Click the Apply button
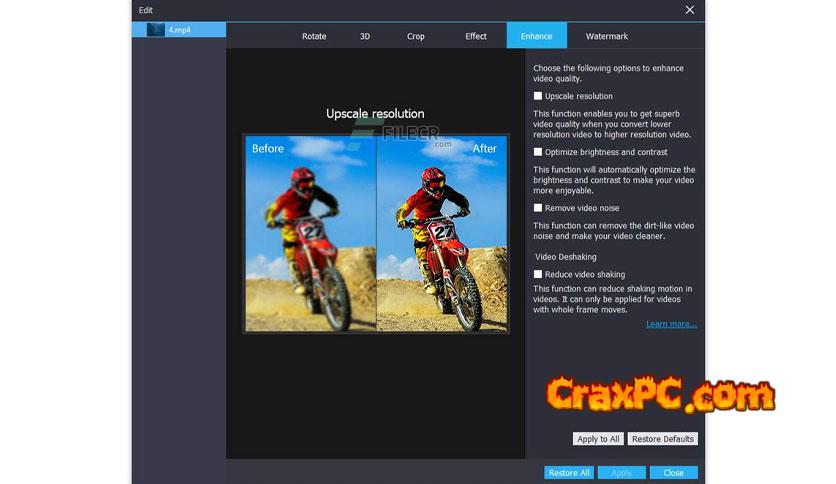The width and height of the screenshot is (836, 484). click(621, 473)
